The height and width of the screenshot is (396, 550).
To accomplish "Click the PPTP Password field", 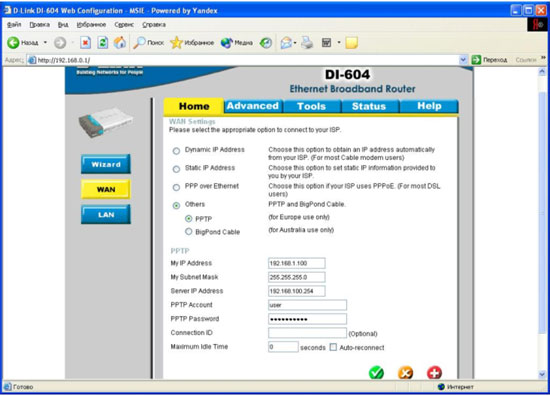I will (x=307, y=319).
